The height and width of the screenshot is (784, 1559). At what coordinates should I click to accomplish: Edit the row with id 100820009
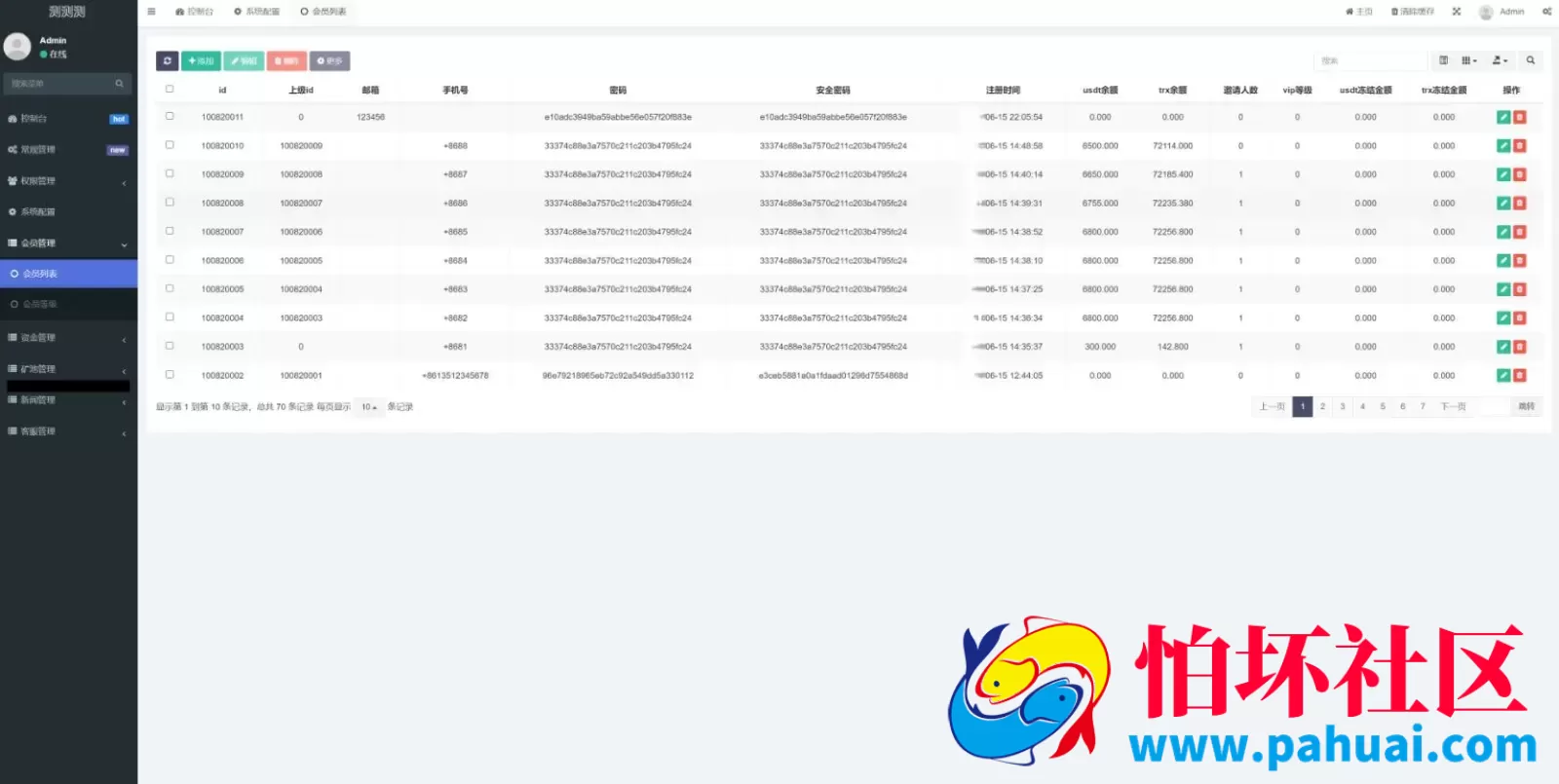(1503, 174)
